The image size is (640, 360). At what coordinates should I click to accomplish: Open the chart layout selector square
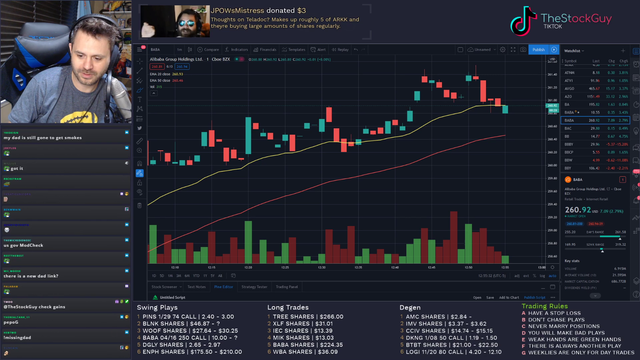point(460,49)
